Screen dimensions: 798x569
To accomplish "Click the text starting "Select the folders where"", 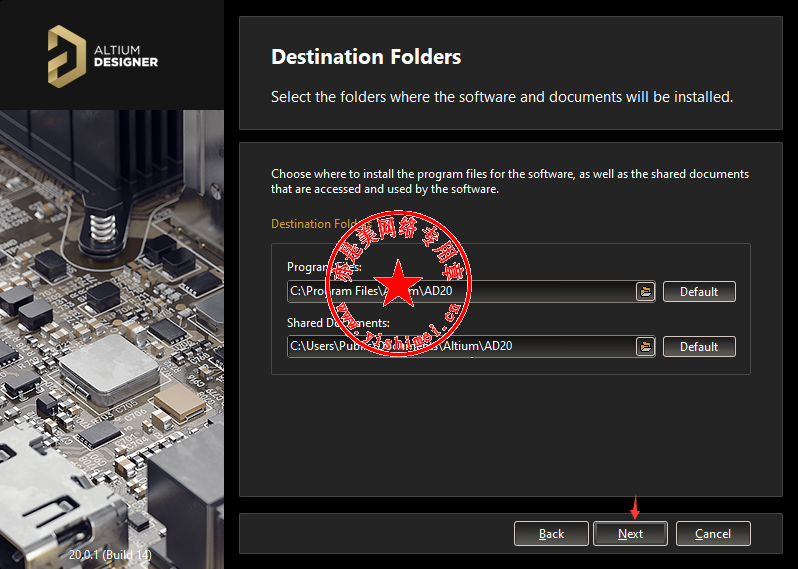I will [502, 97].
